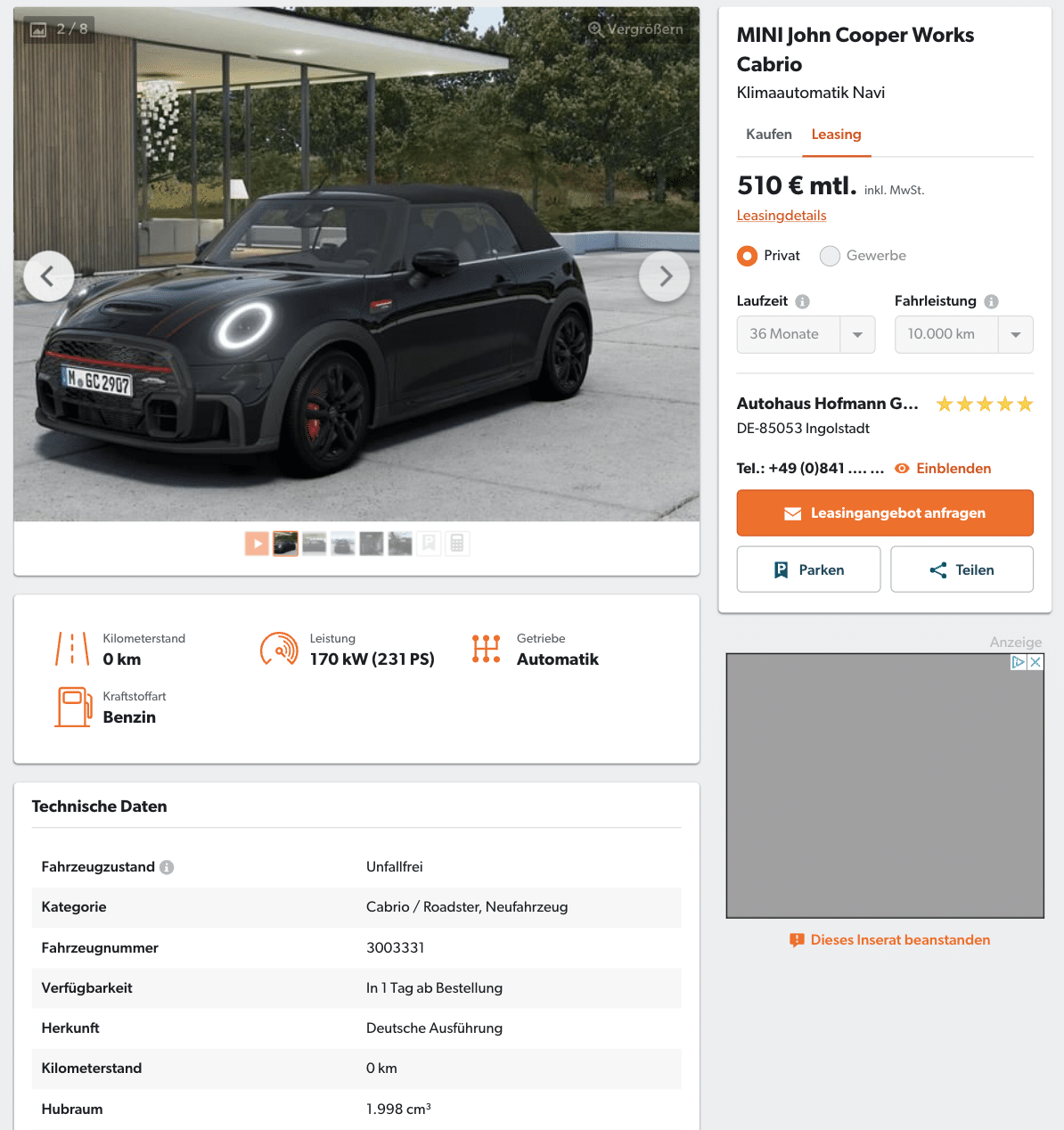1064x1130 pixels.
Task: Switch to the Leasing tab
Action: point(836,135)
